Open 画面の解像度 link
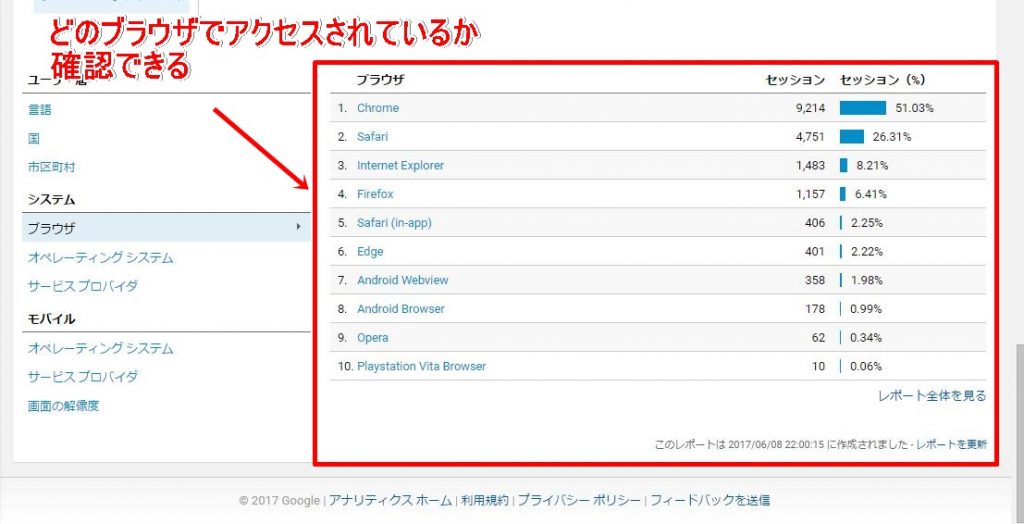 point(63,406)
